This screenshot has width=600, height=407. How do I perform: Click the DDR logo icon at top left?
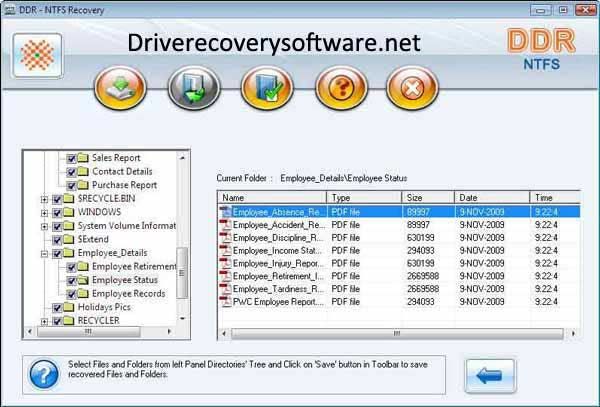tap(37, 55)
